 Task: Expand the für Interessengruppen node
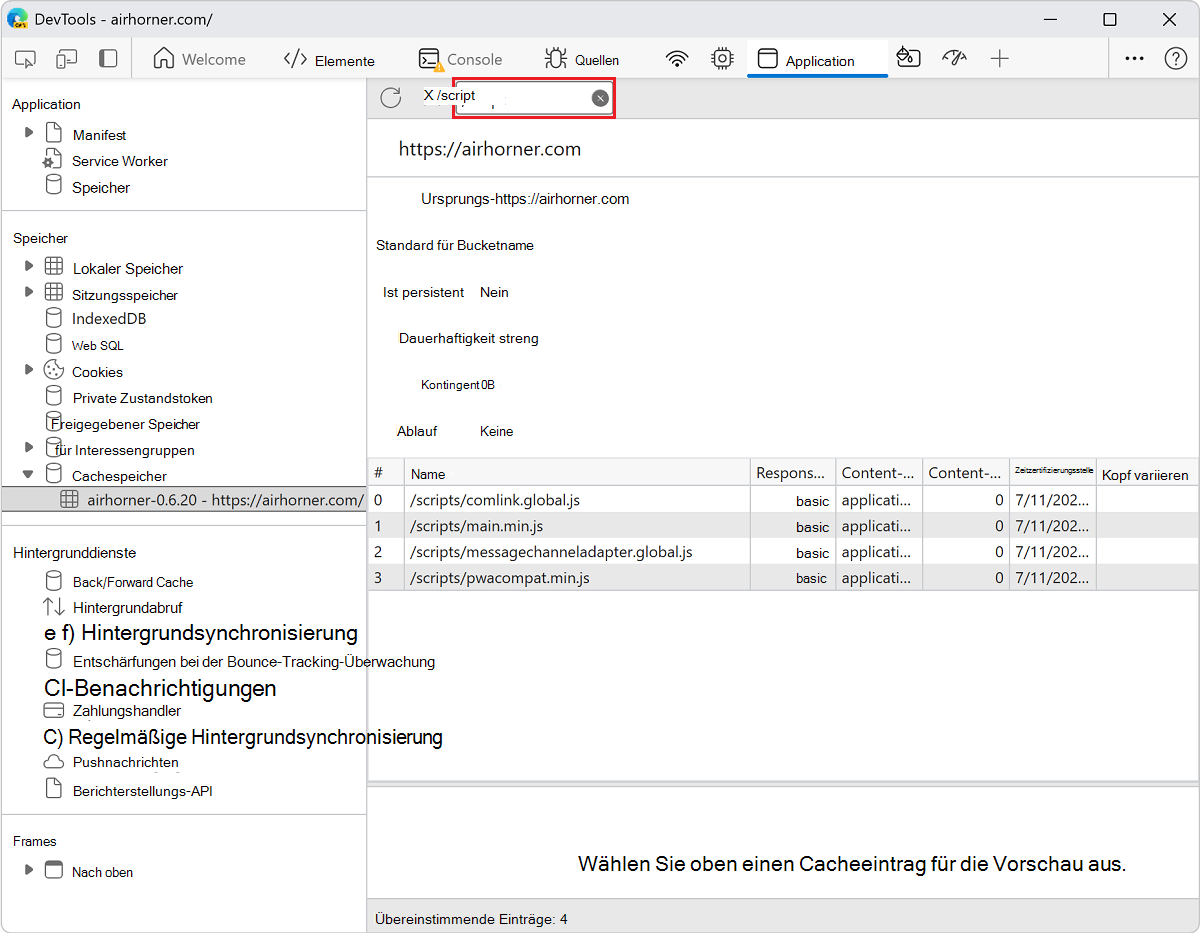tap(29, 447)
